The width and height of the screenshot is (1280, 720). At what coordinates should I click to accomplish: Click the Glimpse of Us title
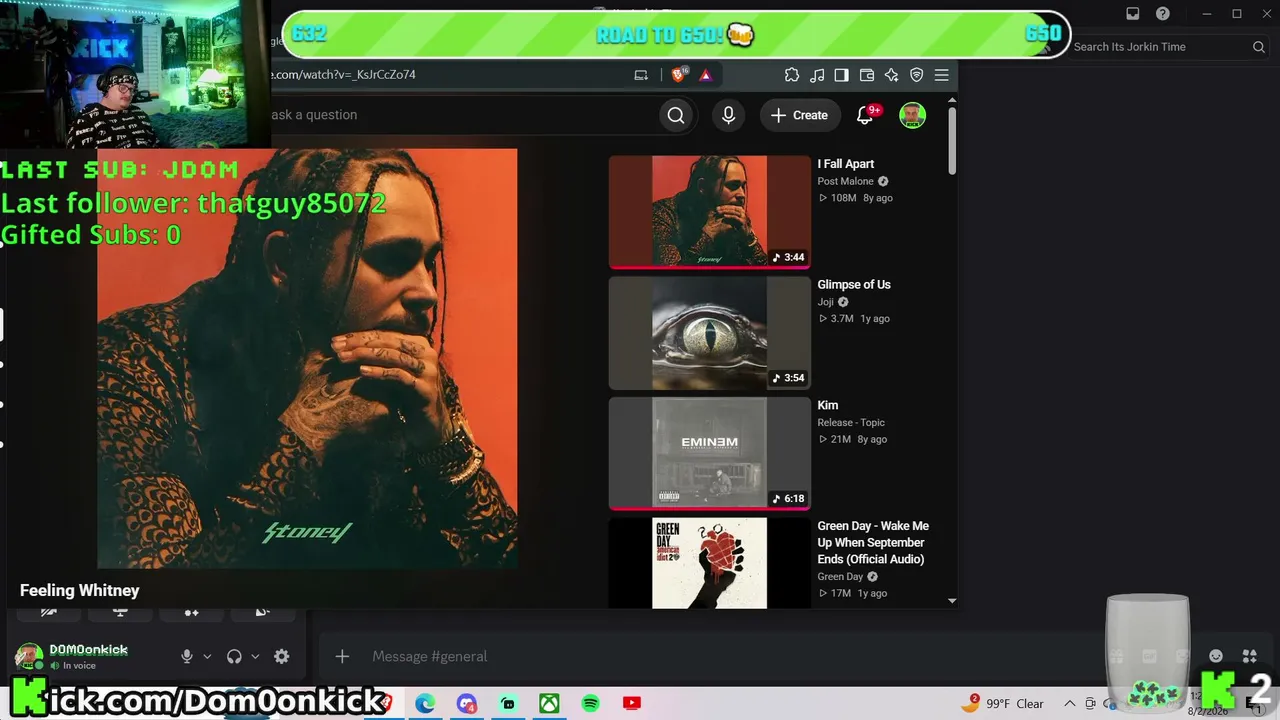(x=854, y=285)
